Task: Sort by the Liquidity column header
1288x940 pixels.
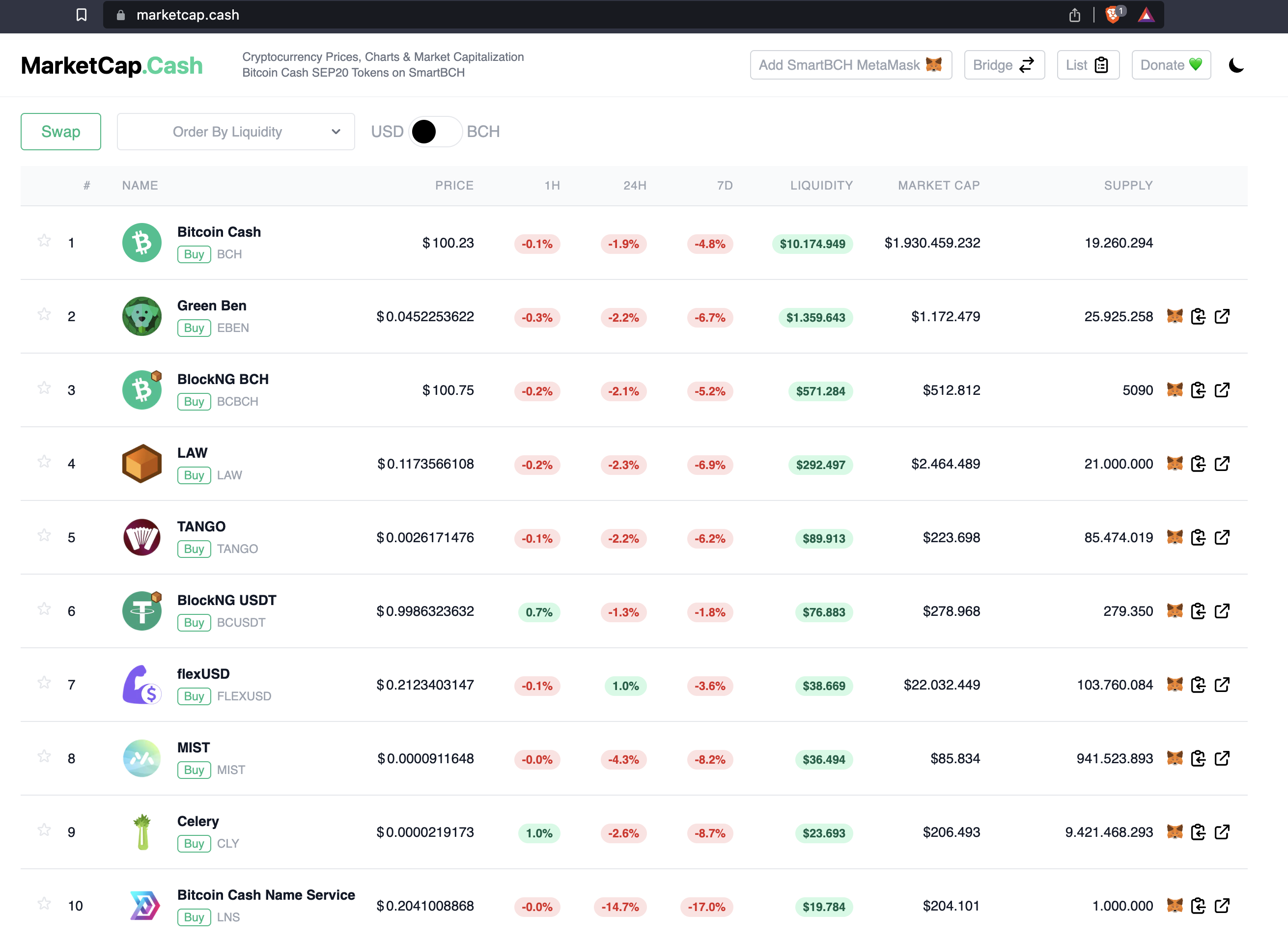Action: click(821, 186)
